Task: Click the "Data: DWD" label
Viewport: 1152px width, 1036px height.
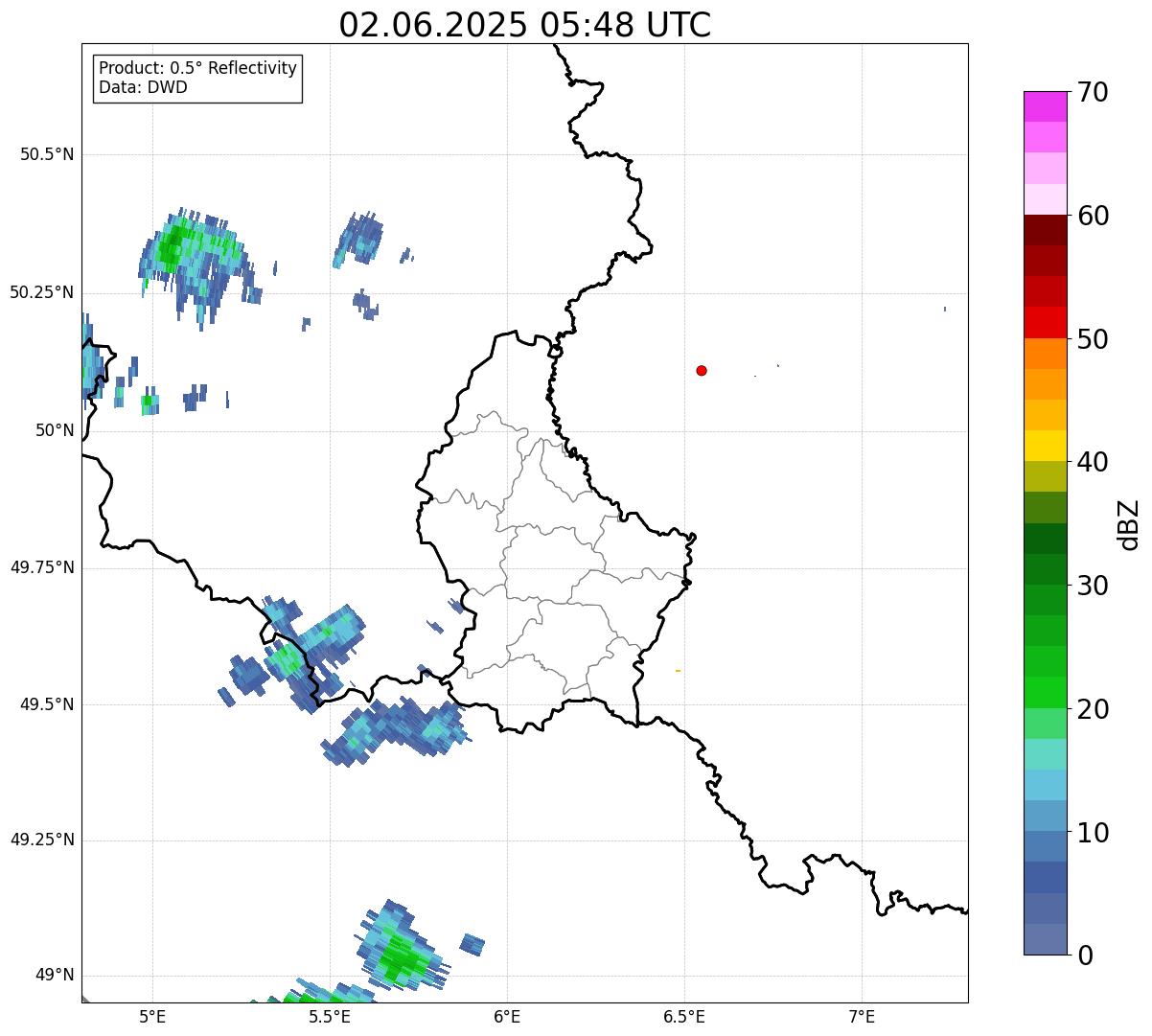Action: (x=143, y=87)
